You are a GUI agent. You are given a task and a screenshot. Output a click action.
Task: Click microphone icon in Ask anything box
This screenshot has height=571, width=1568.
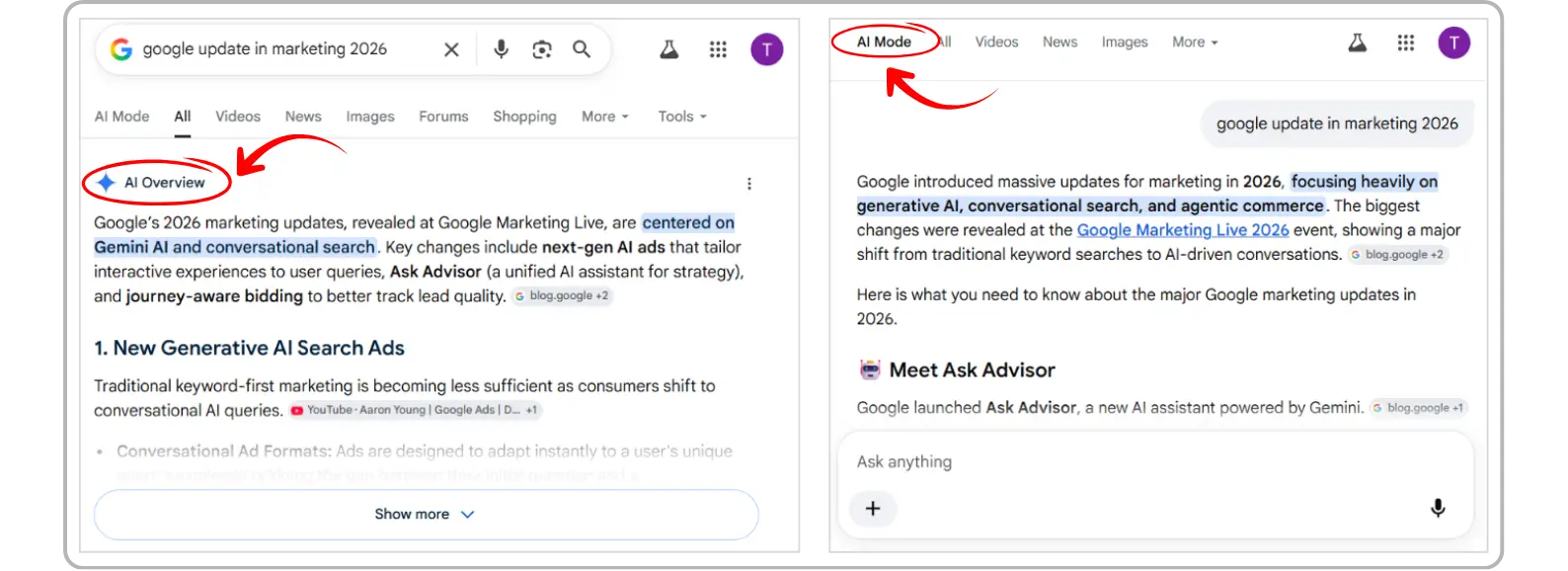tap(1438, 508)
